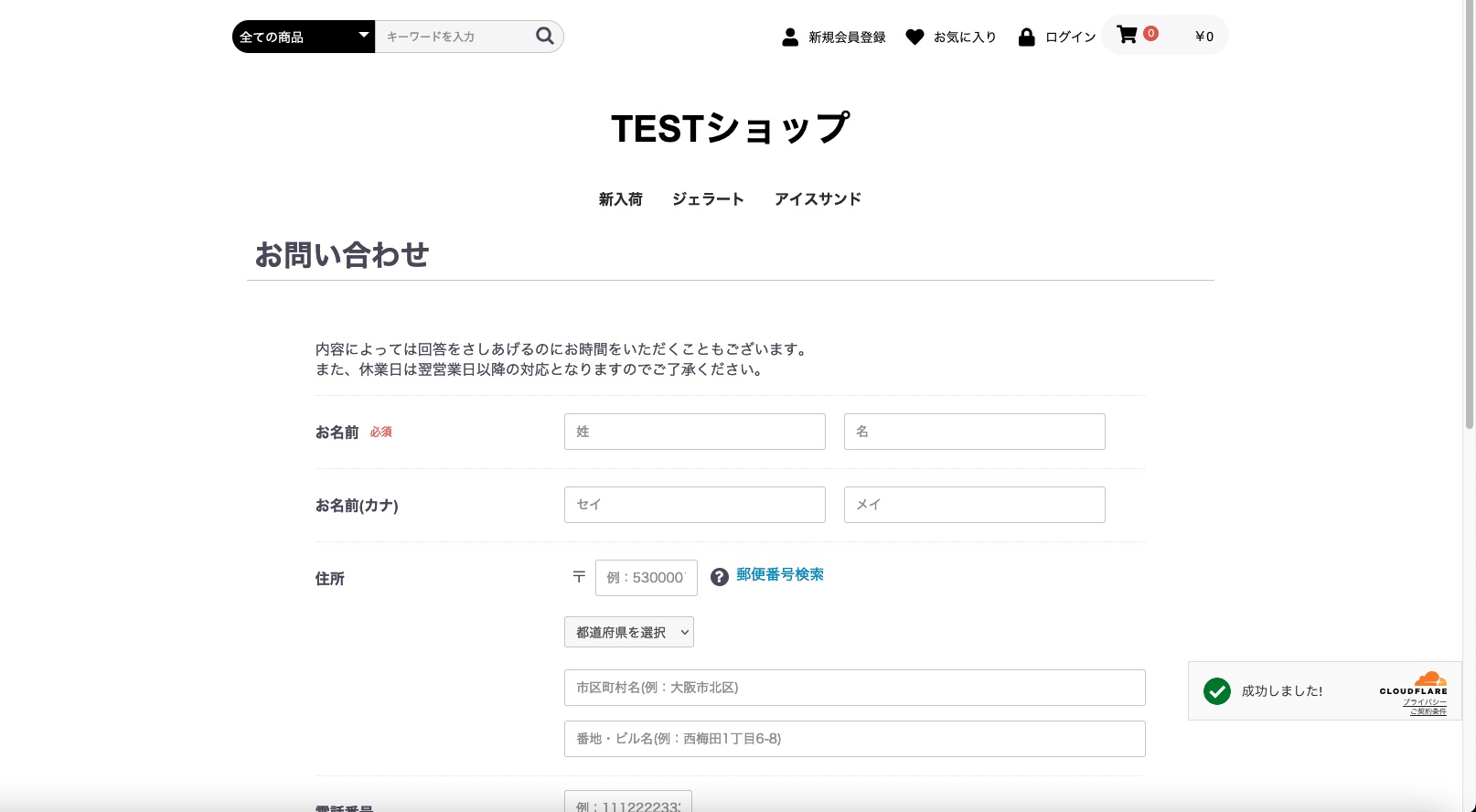Click the search magnifier icon

(x=545, y=36)
